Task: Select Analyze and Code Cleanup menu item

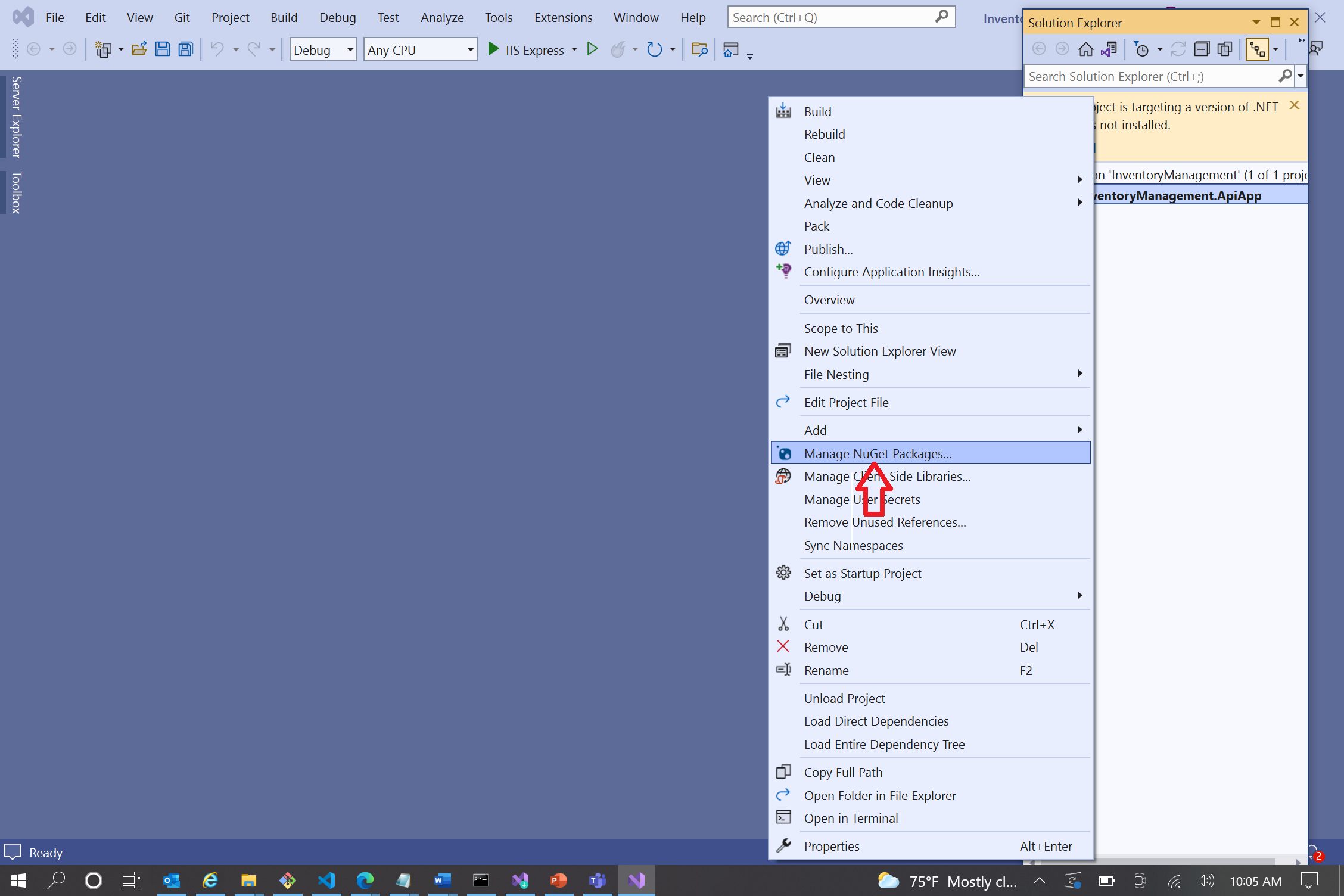Action: click(x=878, y=202)
